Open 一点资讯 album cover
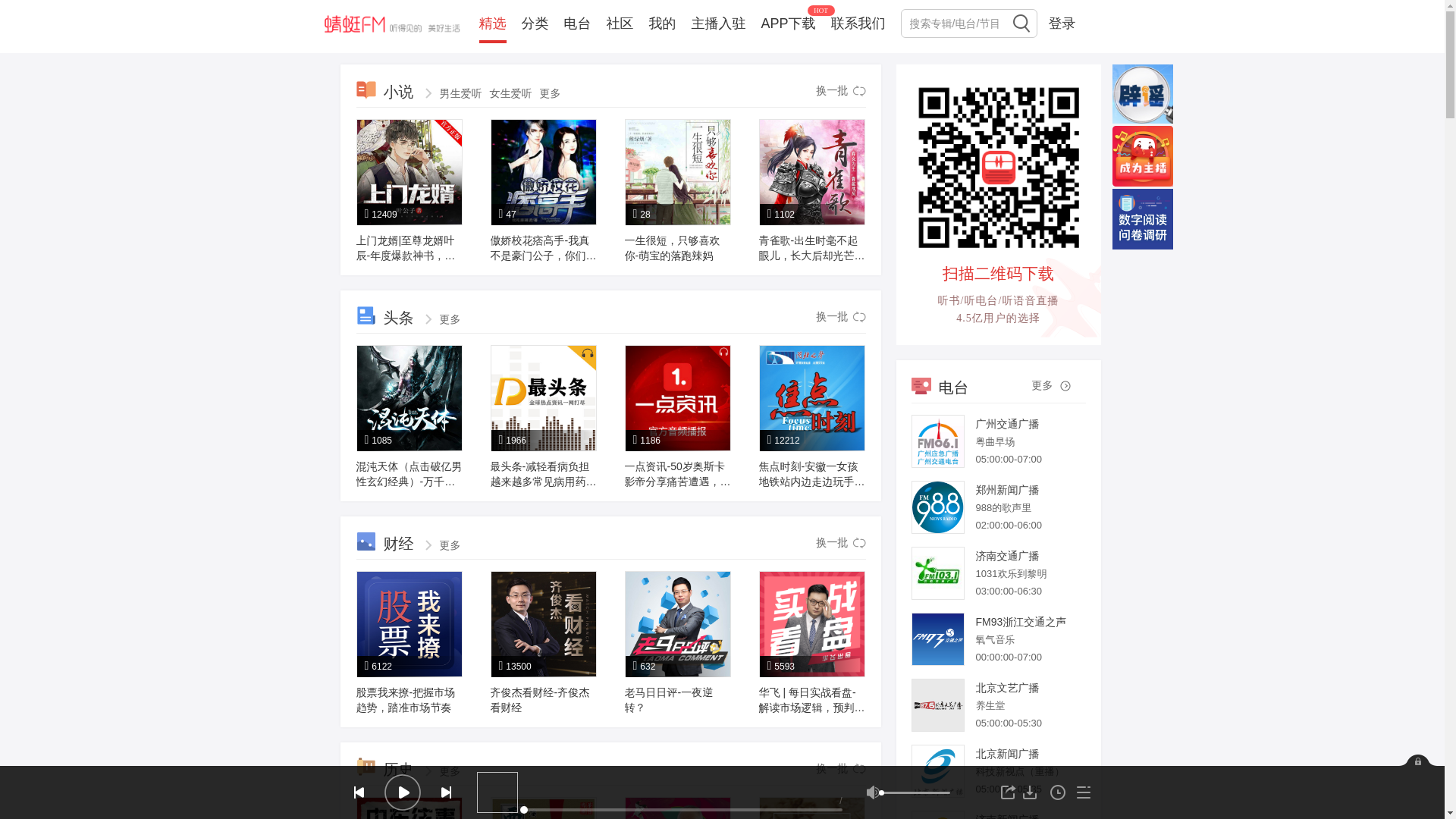Image resolution: width=1456 pixels, height=819 pixels. click(x=677, y=398)
